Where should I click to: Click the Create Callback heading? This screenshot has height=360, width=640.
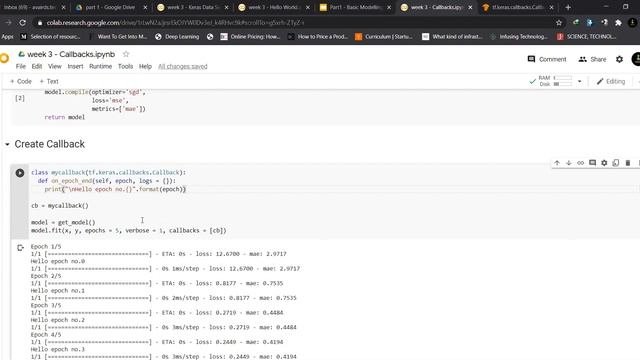[50, 144]
